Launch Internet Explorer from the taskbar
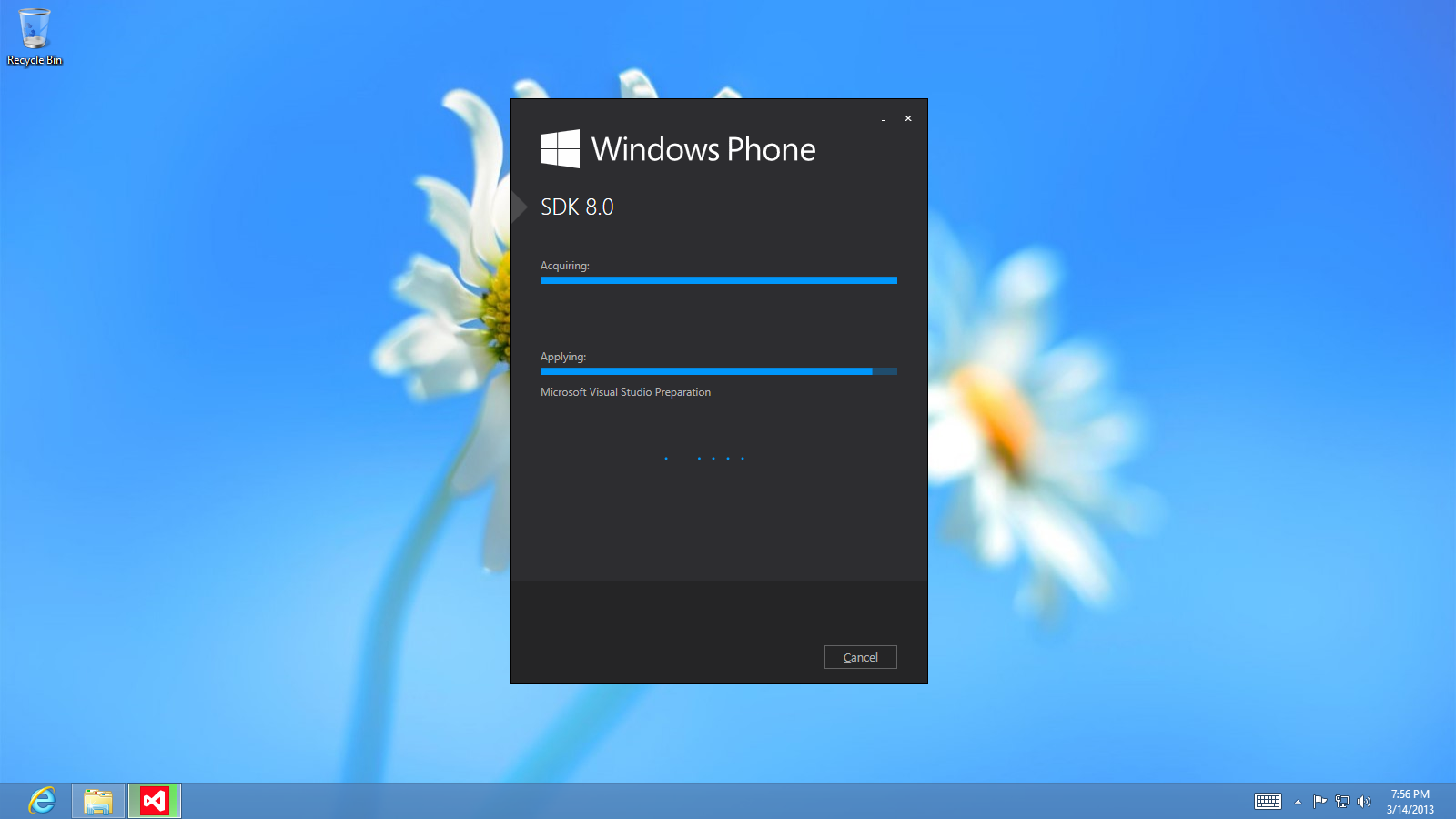Screen dimensions: 1456x819 coord(42,801)
